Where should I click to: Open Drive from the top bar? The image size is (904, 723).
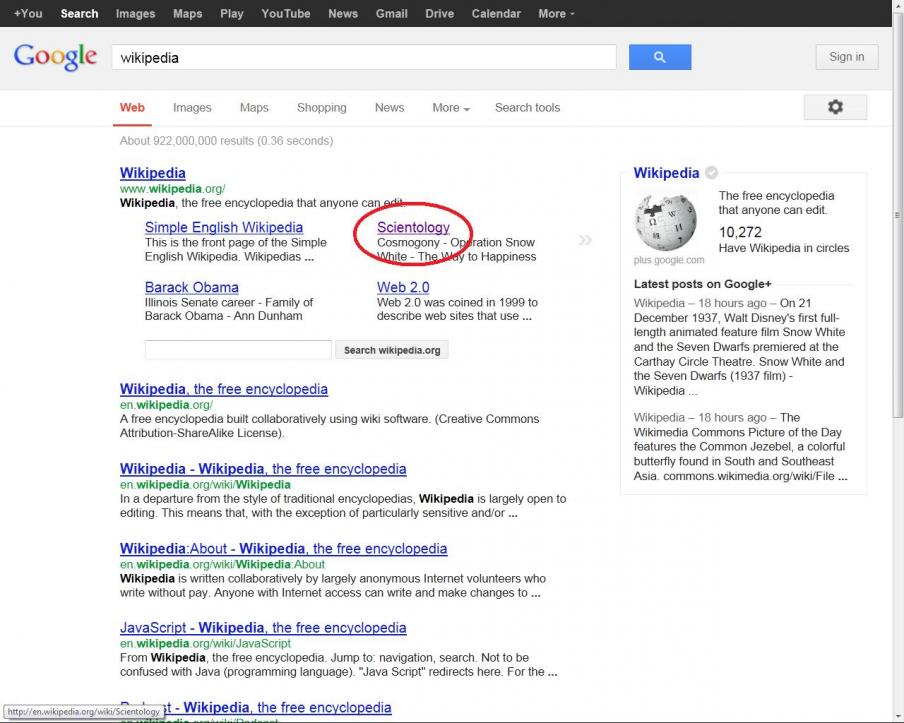click(x=439, y=13)
